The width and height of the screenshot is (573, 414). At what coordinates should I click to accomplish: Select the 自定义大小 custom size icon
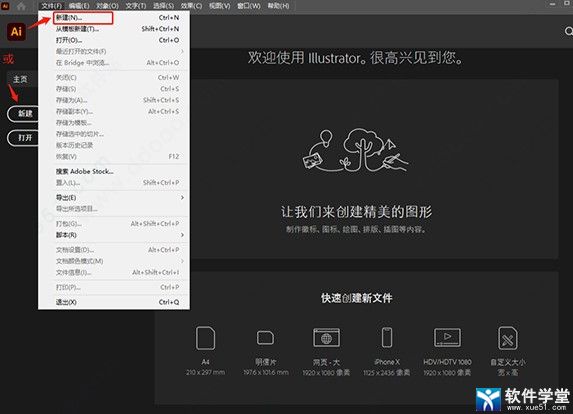508,338
